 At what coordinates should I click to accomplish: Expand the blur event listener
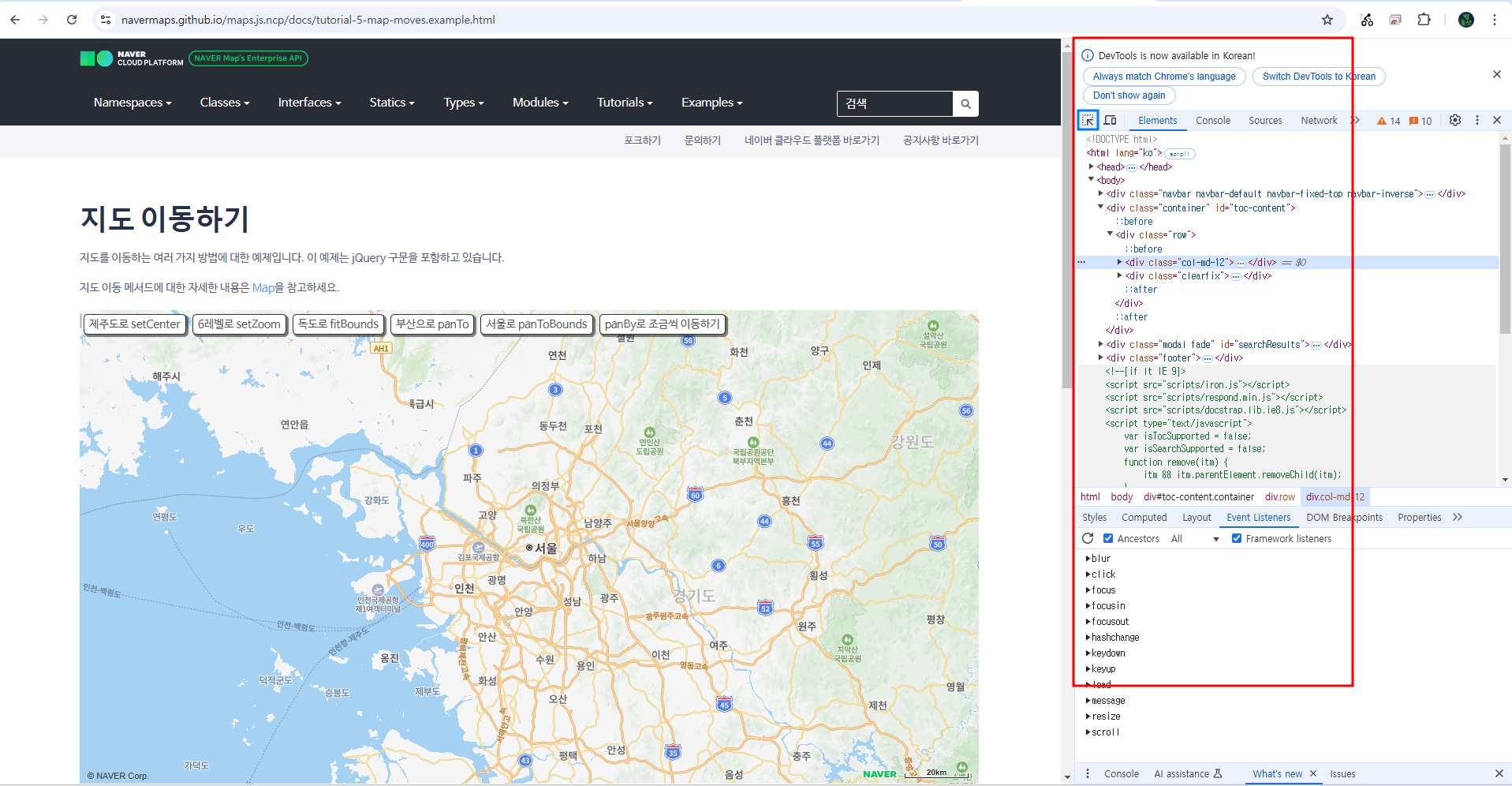pos(1088,558)
